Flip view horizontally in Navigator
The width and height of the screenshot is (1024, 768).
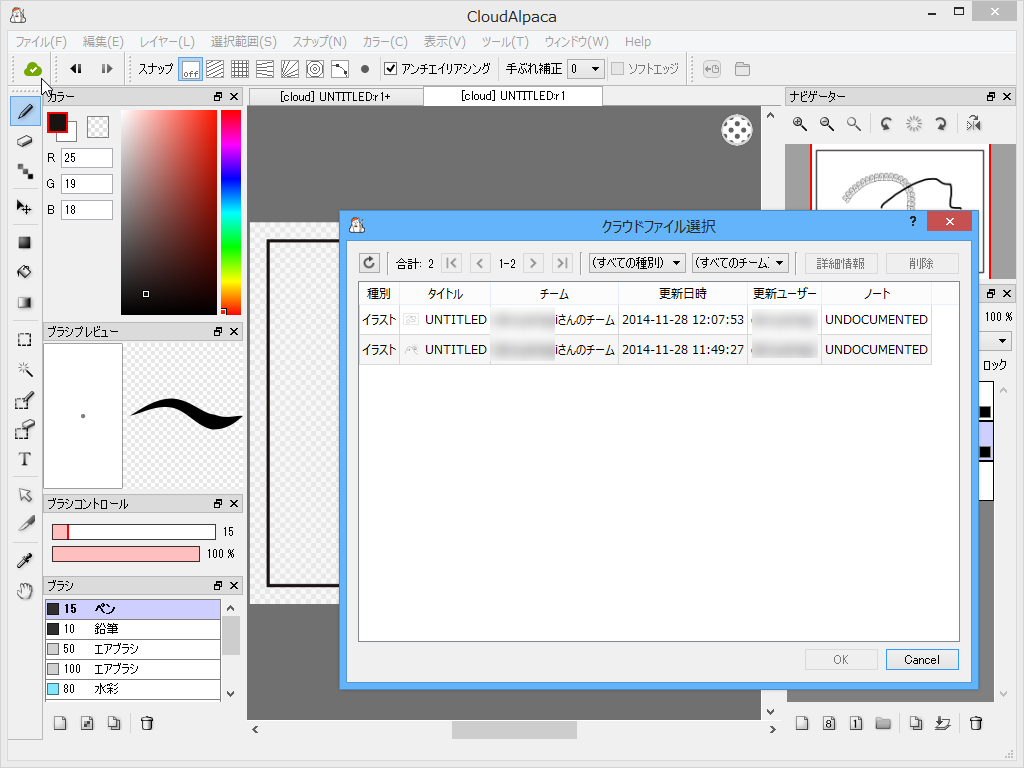pyautogui.click(x=973, y=123)
